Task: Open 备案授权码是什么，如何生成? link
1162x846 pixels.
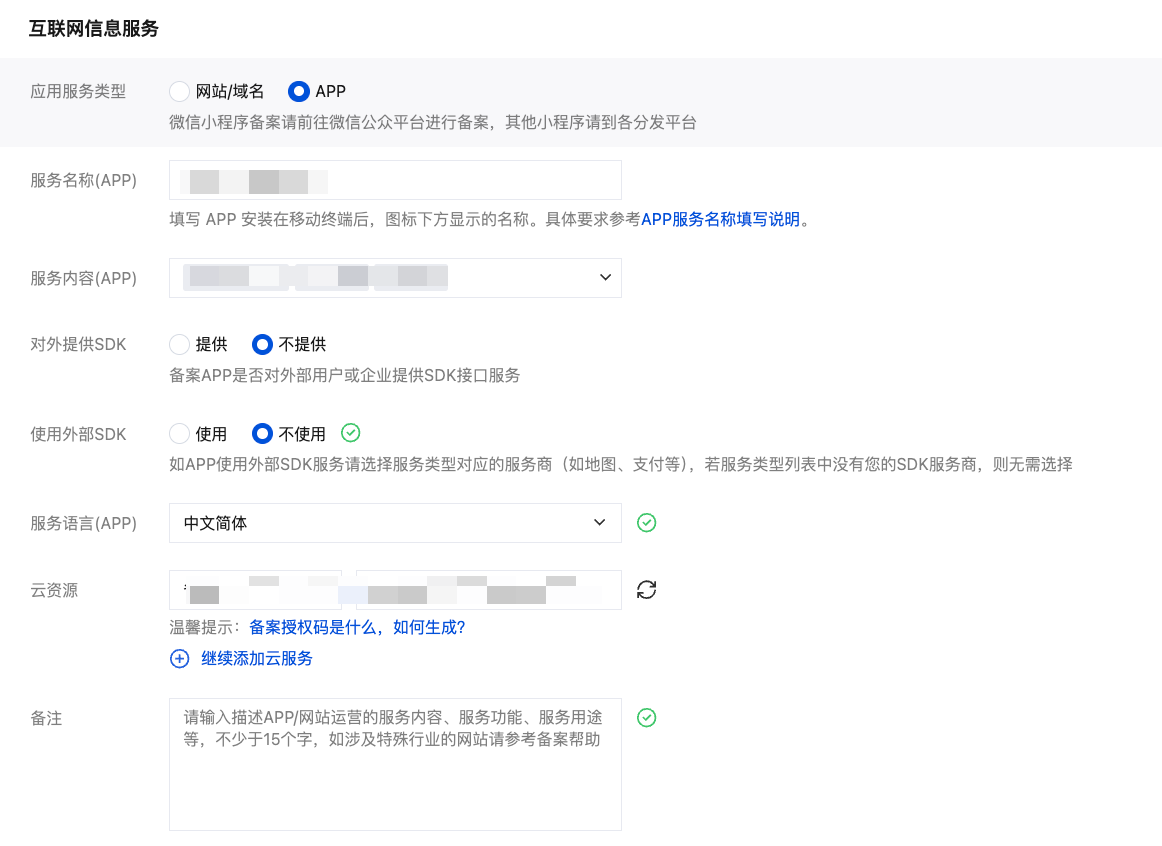Action: [x=357, y=627]
